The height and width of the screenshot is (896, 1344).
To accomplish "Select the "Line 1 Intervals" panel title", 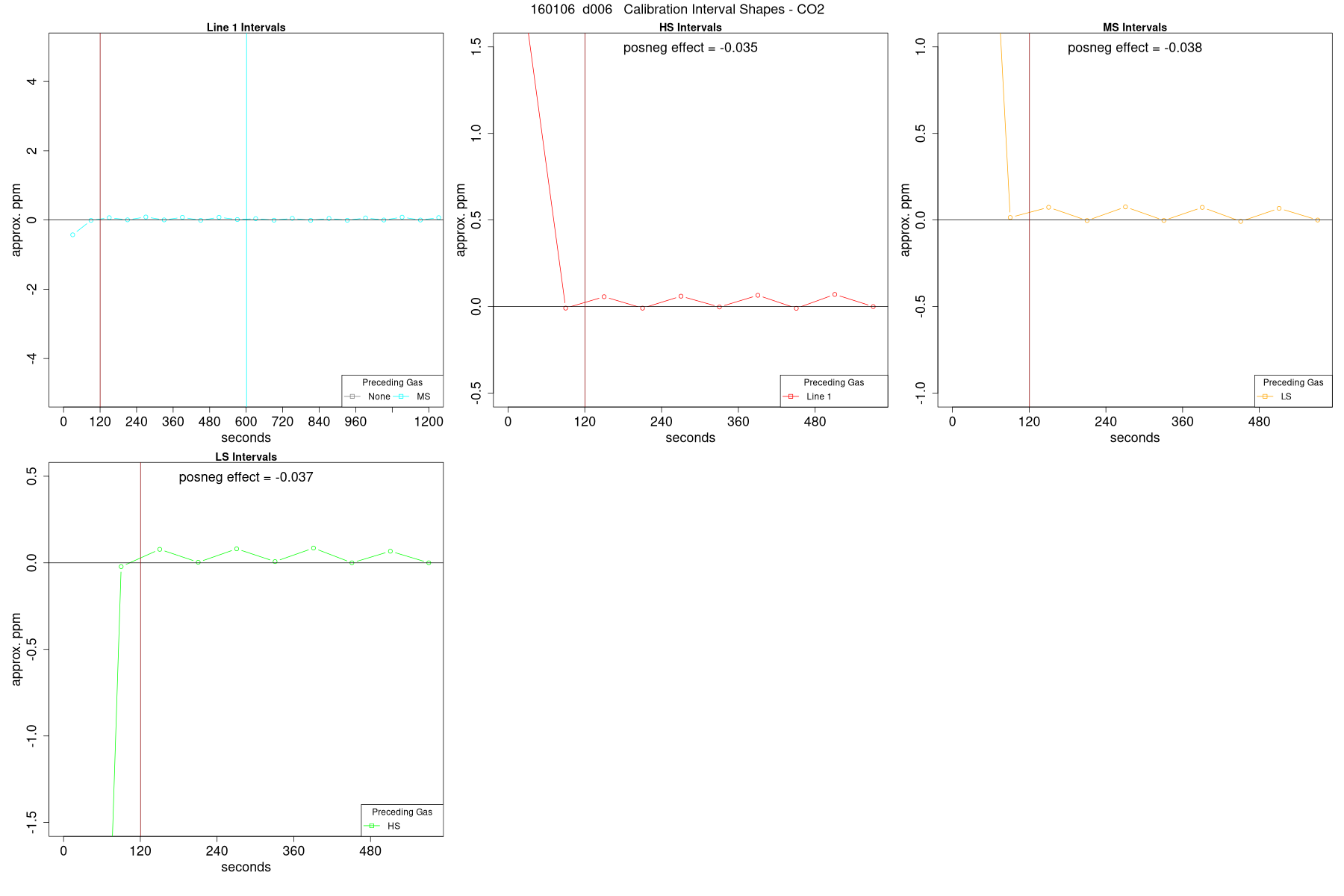I will point(246,28).
